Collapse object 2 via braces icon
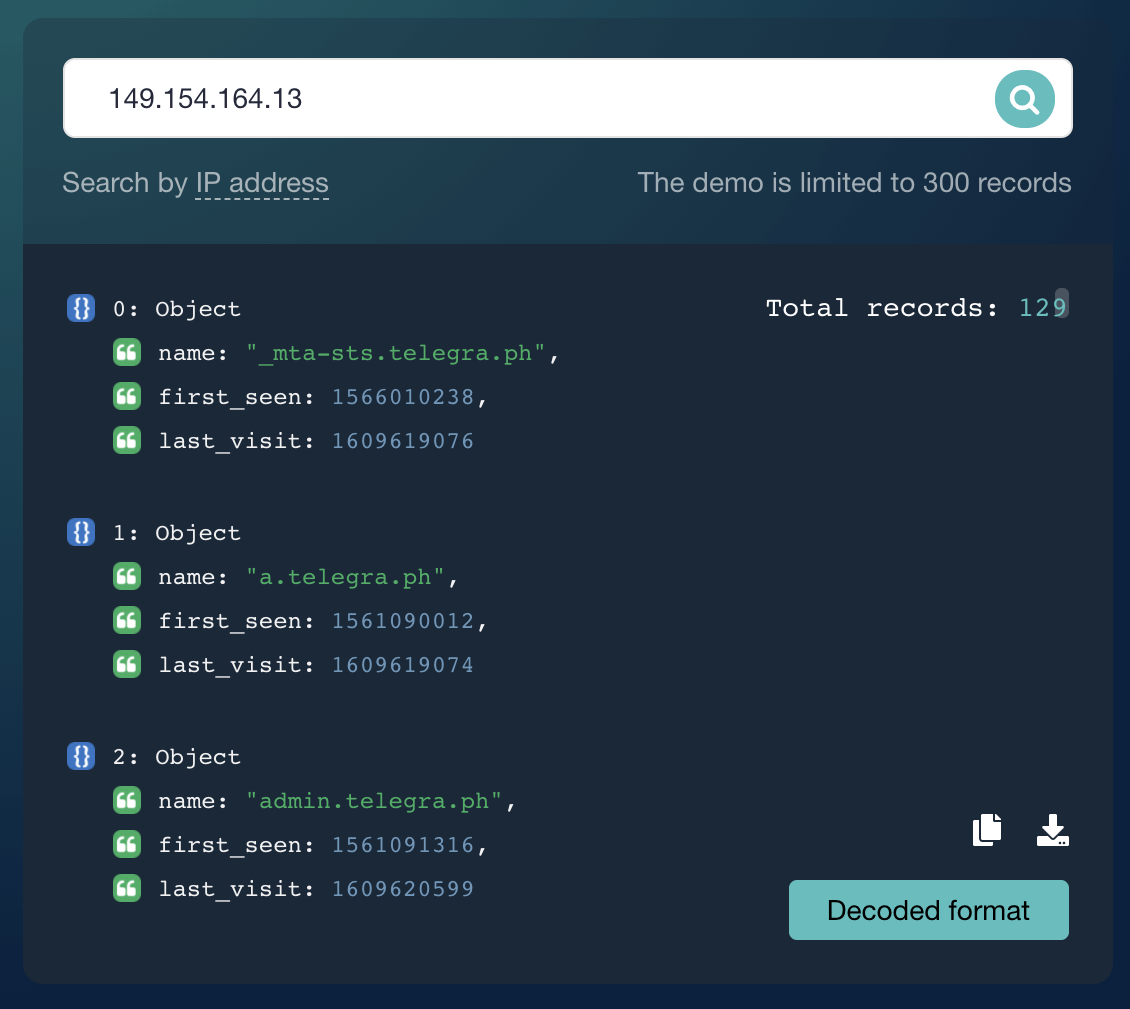This screenshot has height=1009, width=1130. [81, 757]
